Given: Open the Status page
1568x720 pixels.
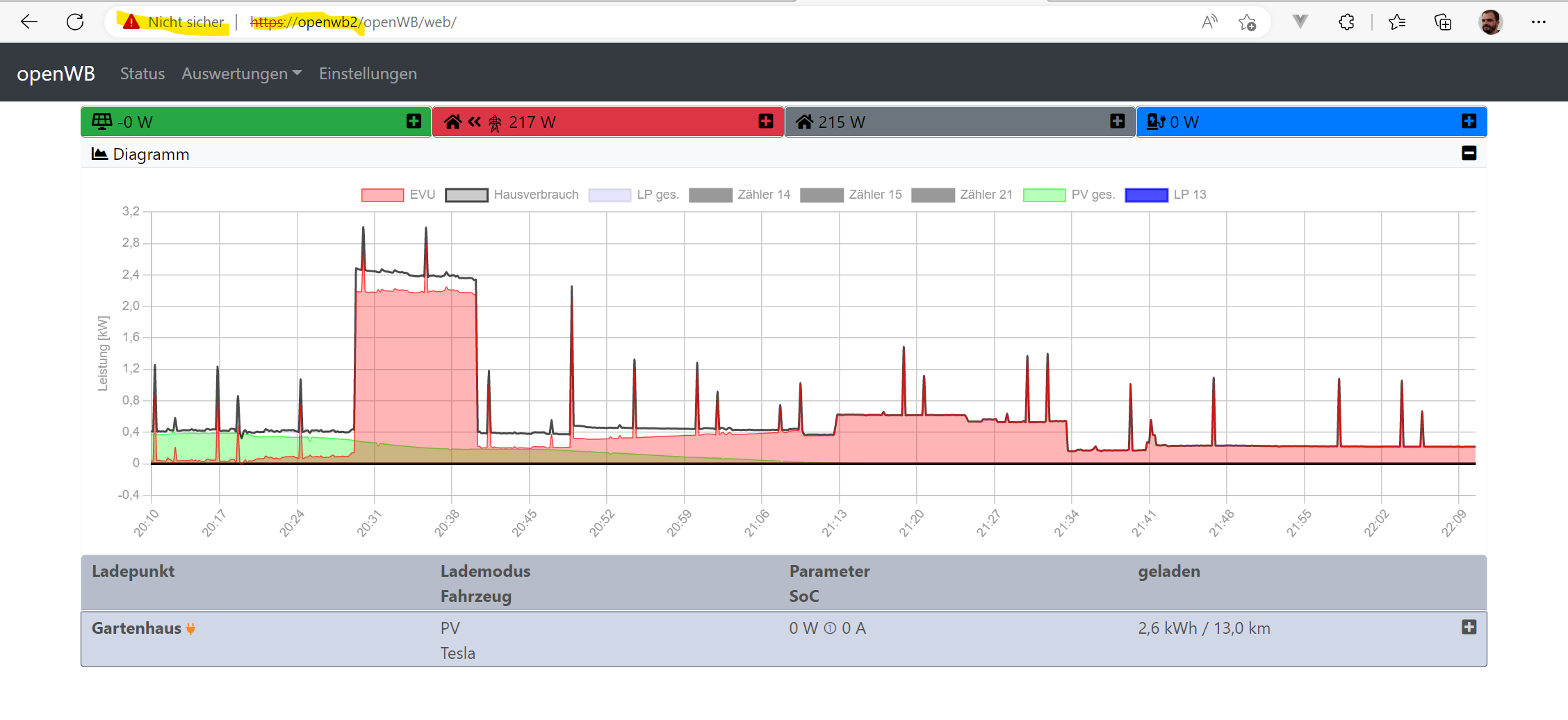Looking at the screenshot, I should click(142, 74).
